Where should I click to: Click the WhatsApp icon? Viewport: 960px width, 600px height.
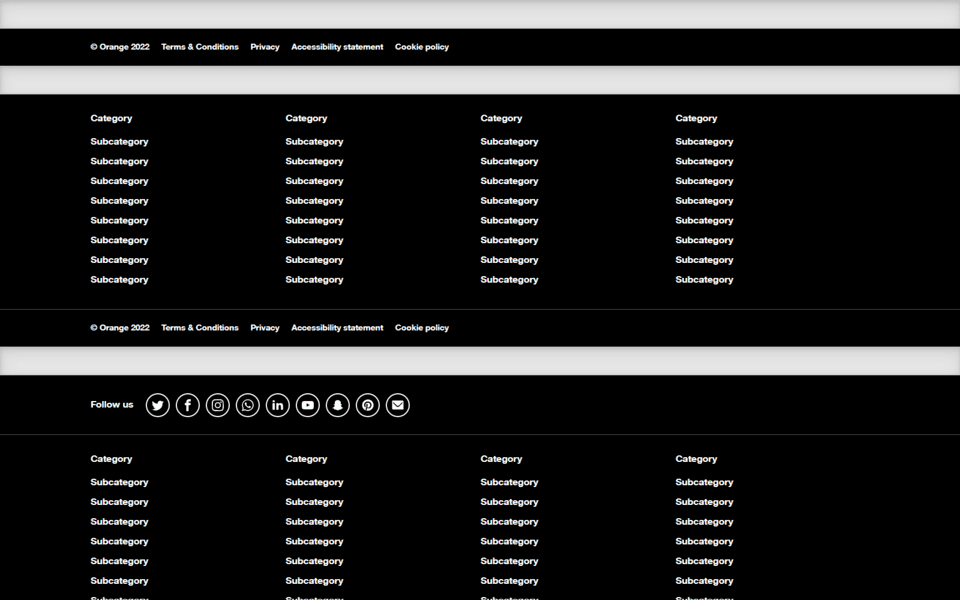(x=247, y=405)
